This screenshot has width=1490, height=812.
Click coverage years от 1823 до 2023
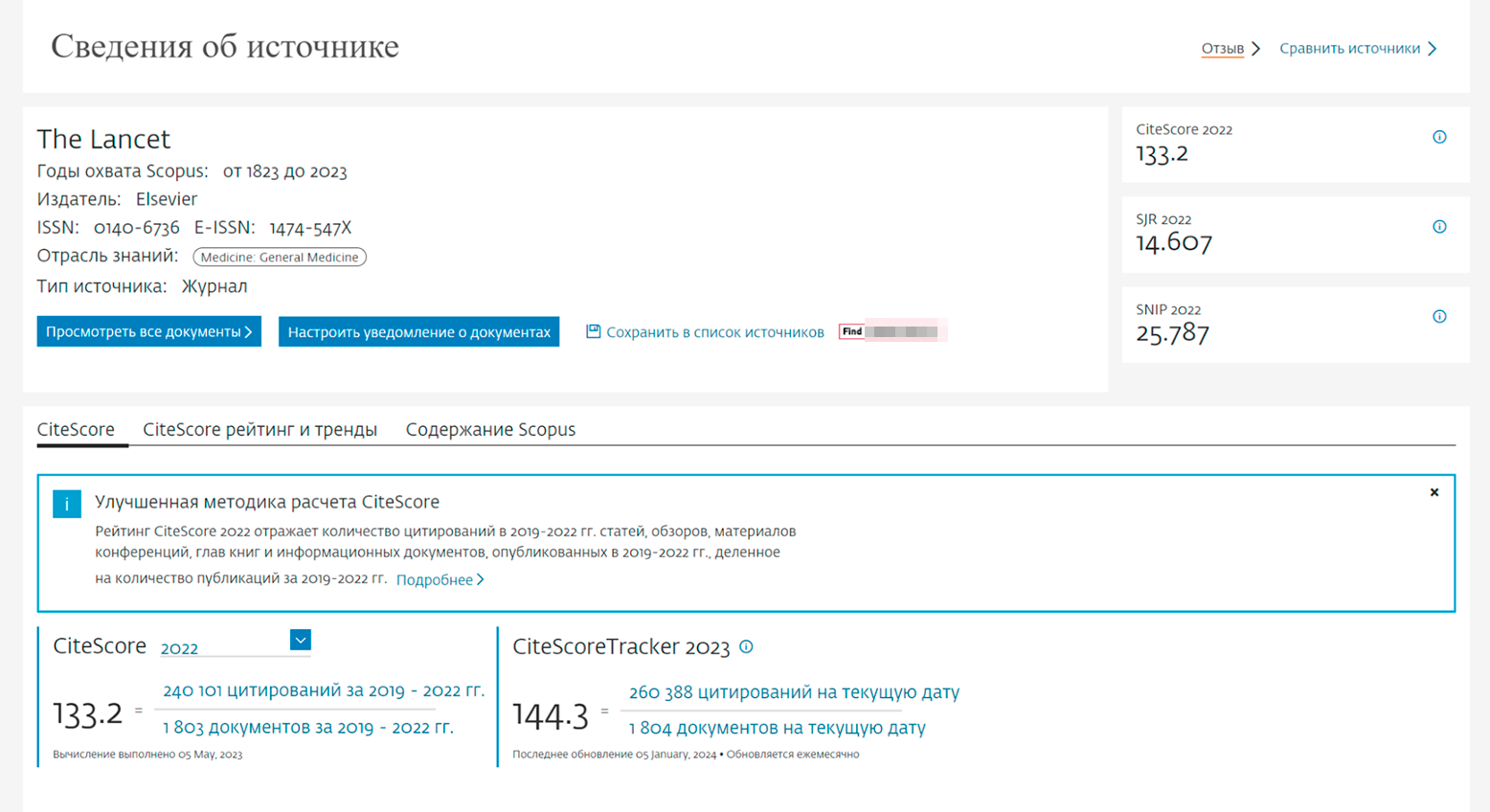284,171
